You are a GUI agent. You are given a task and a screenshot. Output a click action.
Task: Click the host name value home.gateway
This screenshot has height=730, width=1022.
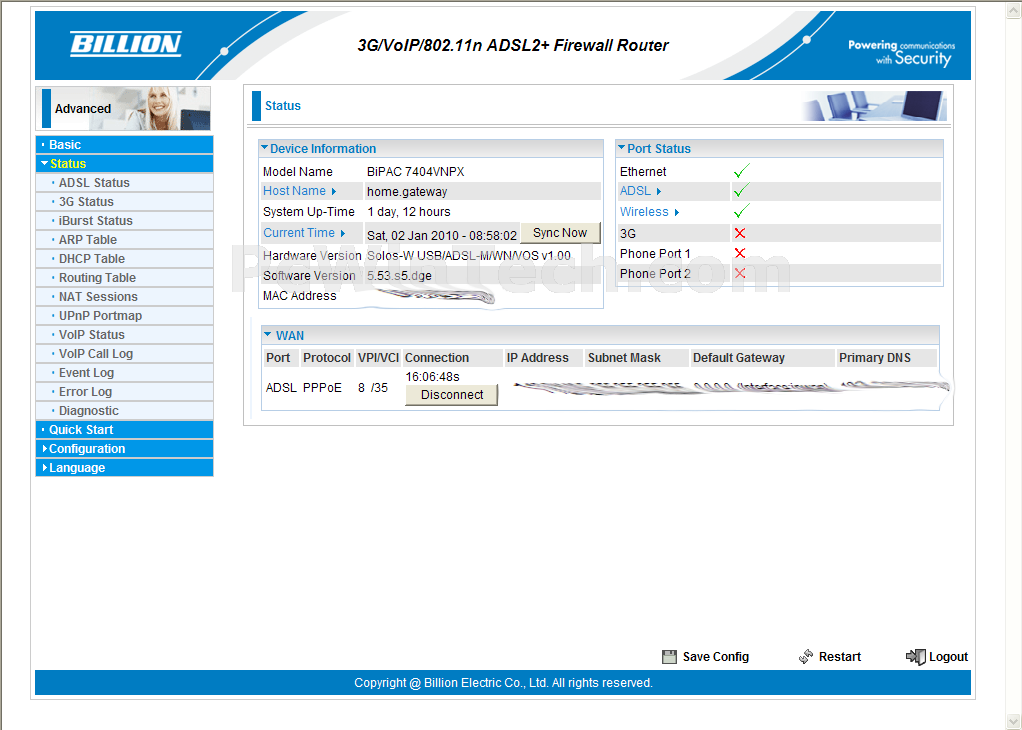point(407,192)
